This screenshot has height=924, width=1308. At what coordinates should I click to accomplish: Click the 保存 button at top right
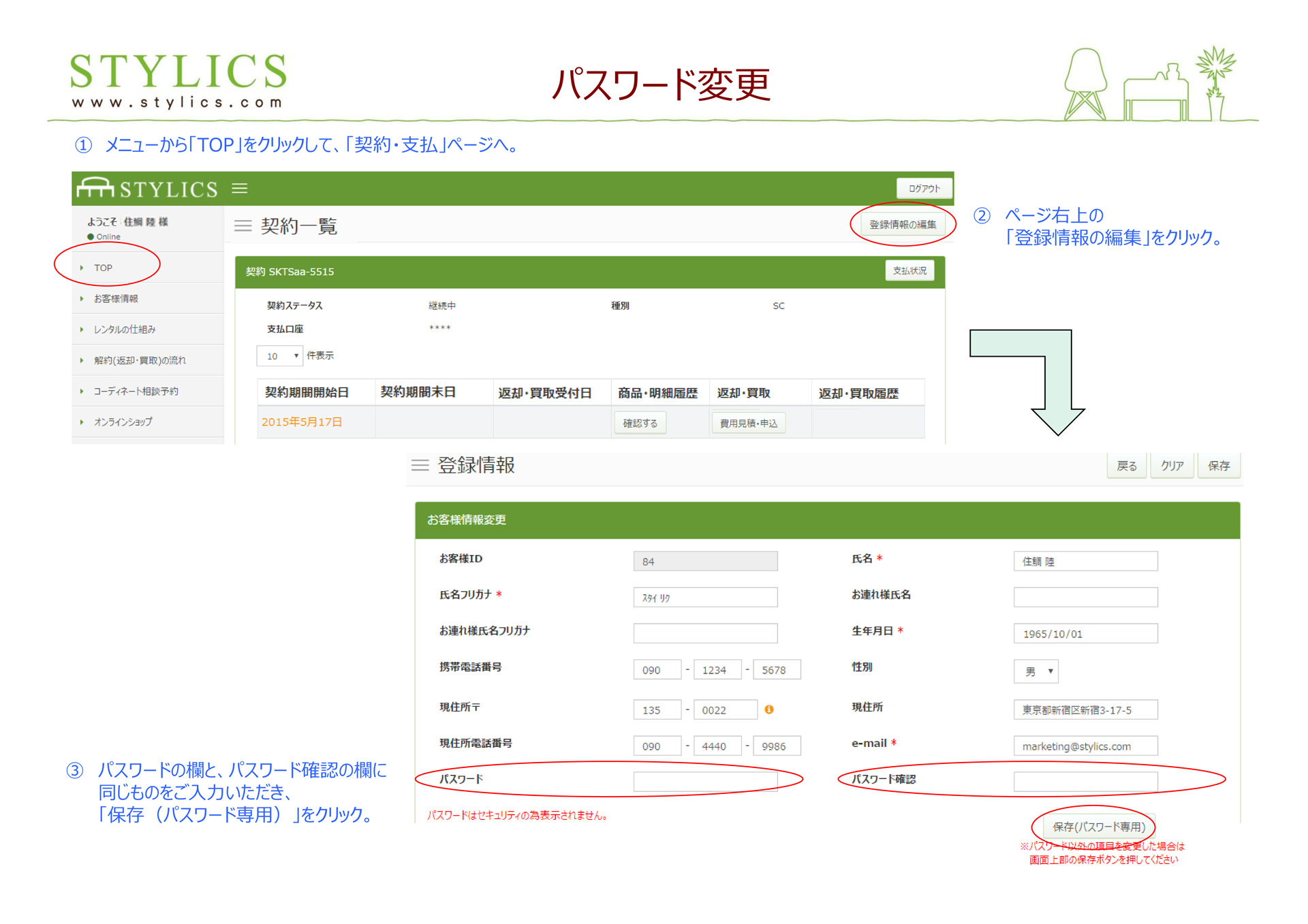pyautogui.click(x=1218, y=466)
